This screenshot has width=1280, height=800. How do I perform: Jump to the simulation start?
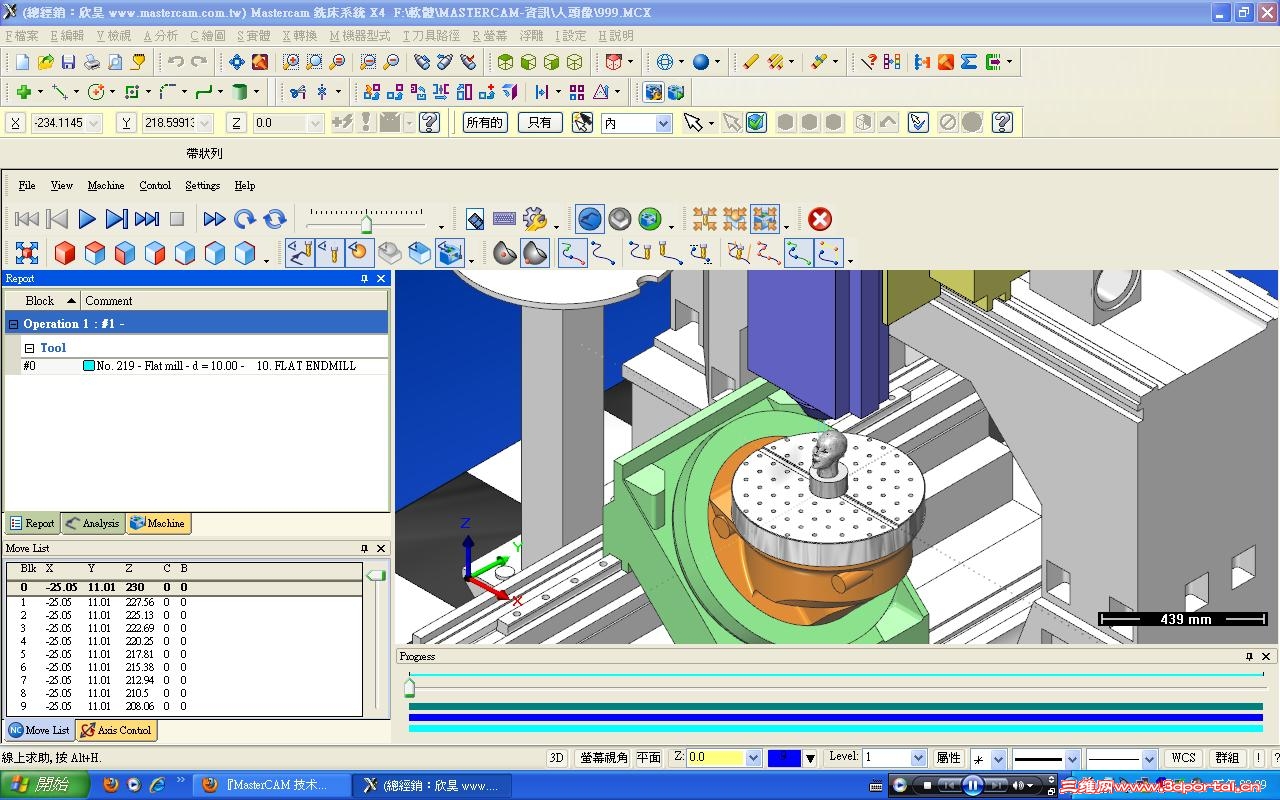point(27,219)
